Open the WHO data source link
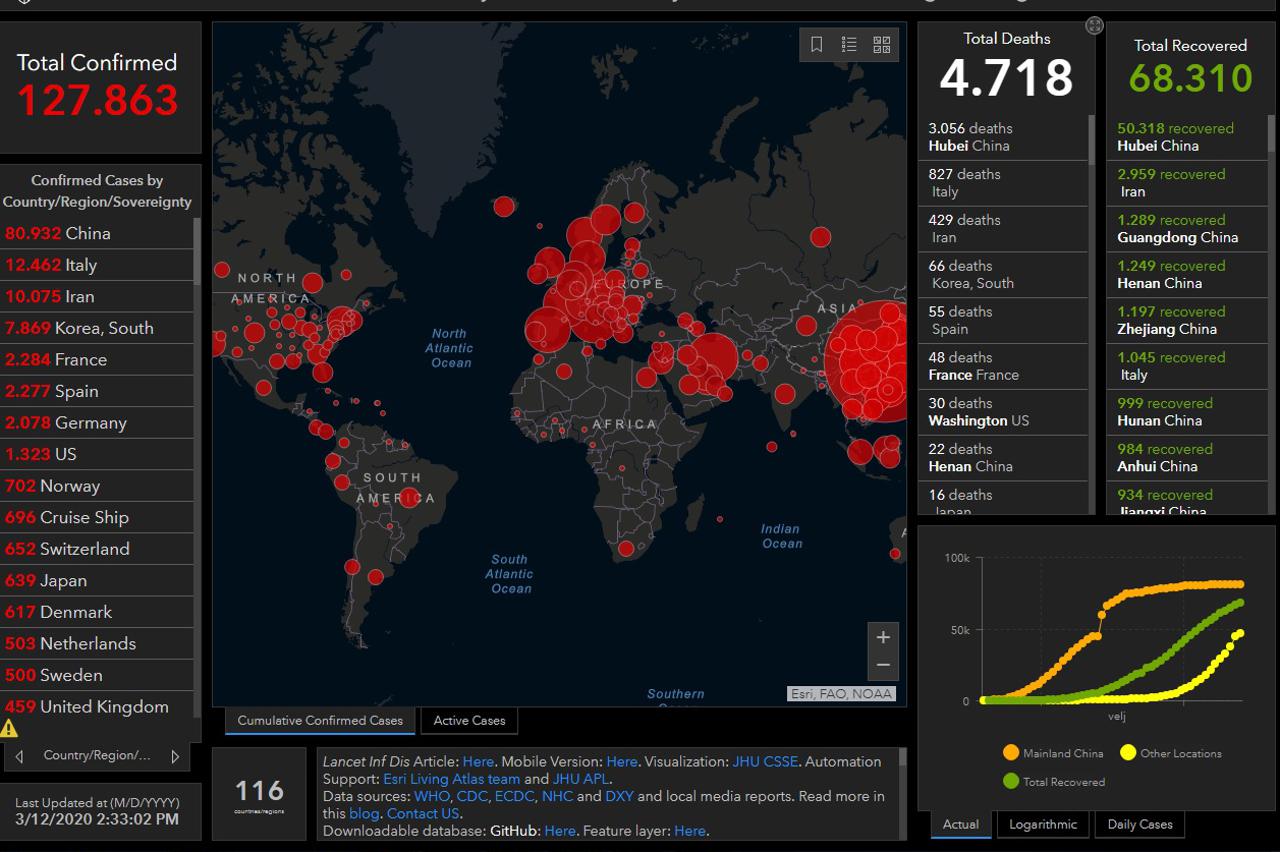1280x852 pixels. click(x=429, y=796)
